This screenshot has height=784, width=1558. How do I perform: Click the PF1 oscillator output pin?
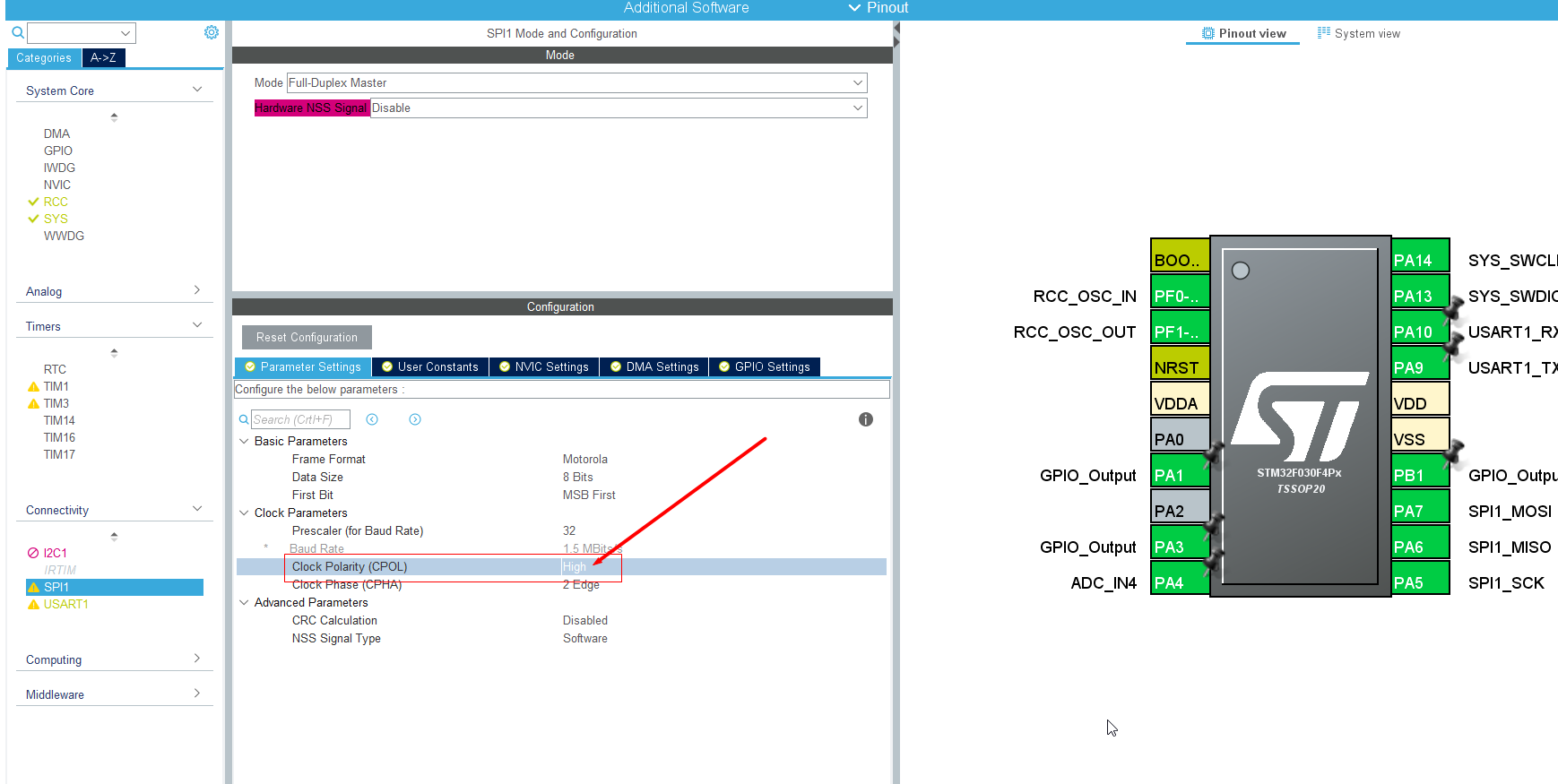point(1181,327)
